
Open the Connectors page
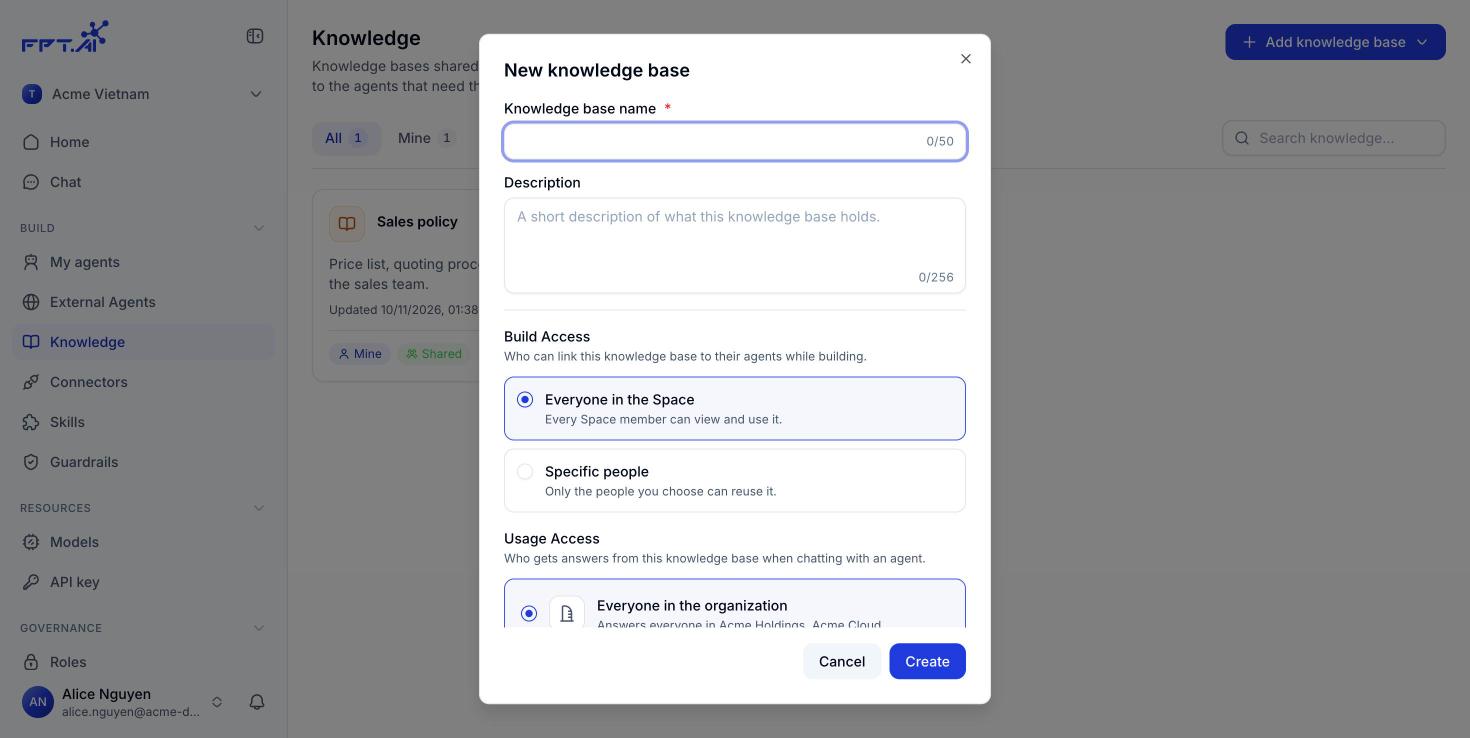143,382
